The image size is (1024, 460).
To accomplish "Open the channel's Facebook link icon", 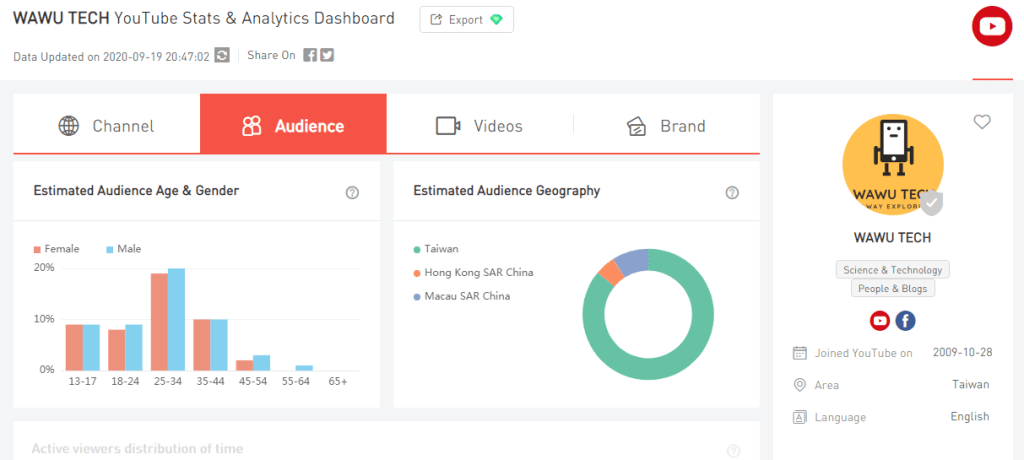I will 905,321.
